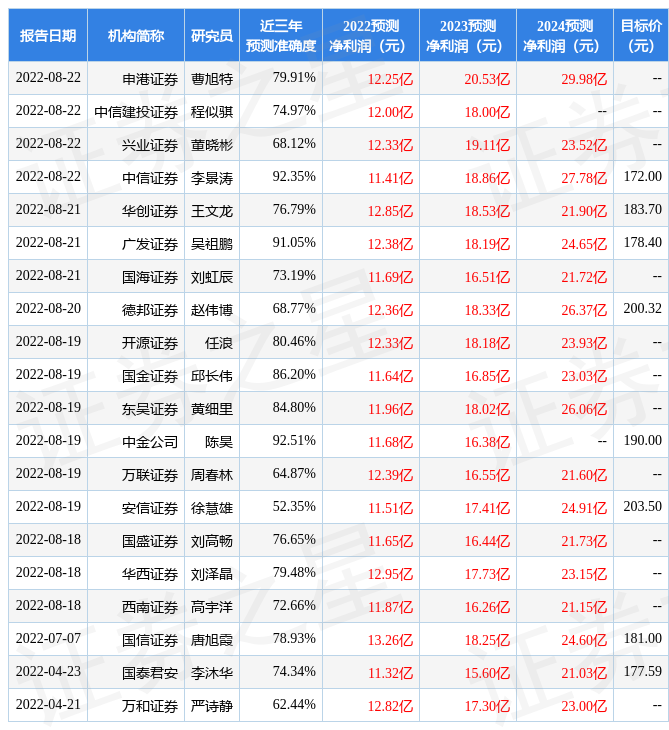Select the 国海证券 institution cell
The height and width of the screenshot is (730, 669).
(x=135, y=277)
